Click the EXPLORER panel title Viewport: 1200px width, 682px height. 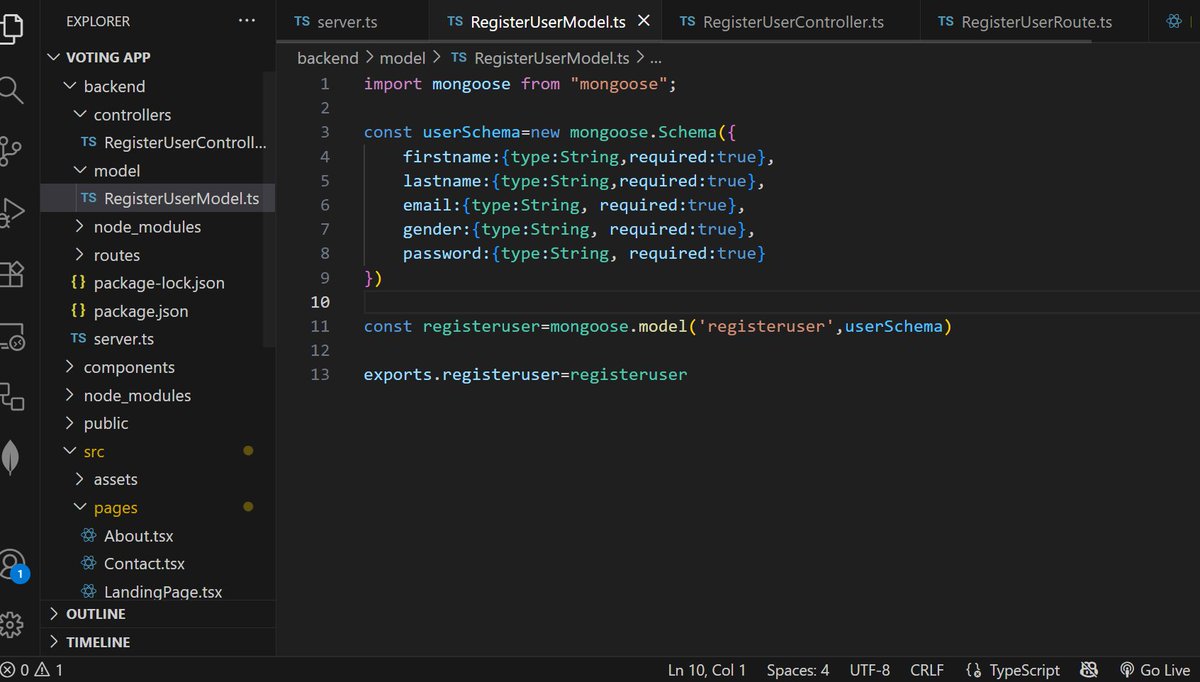98,21
